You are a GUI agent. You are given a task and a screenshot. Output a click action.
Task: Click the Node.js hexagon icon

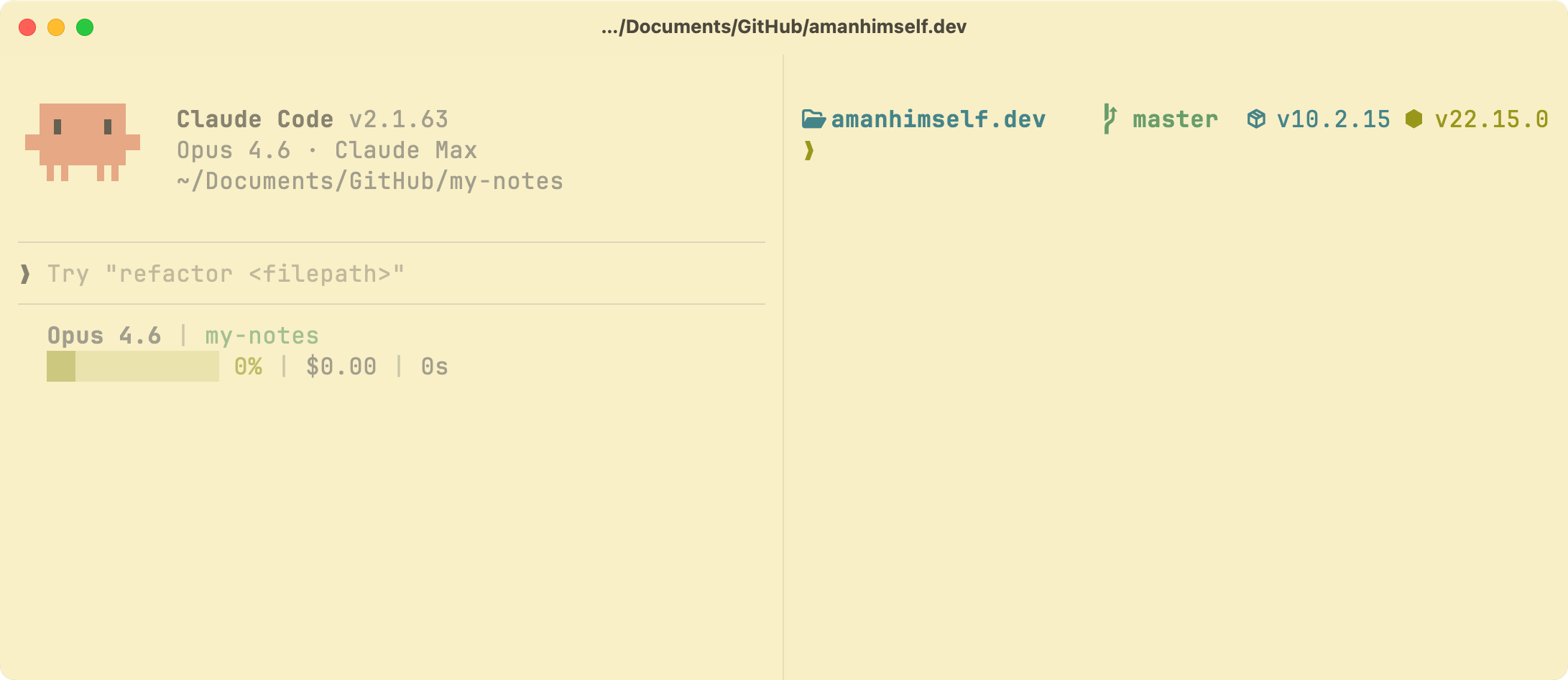pyautogui.click(x=1413, y=119)
